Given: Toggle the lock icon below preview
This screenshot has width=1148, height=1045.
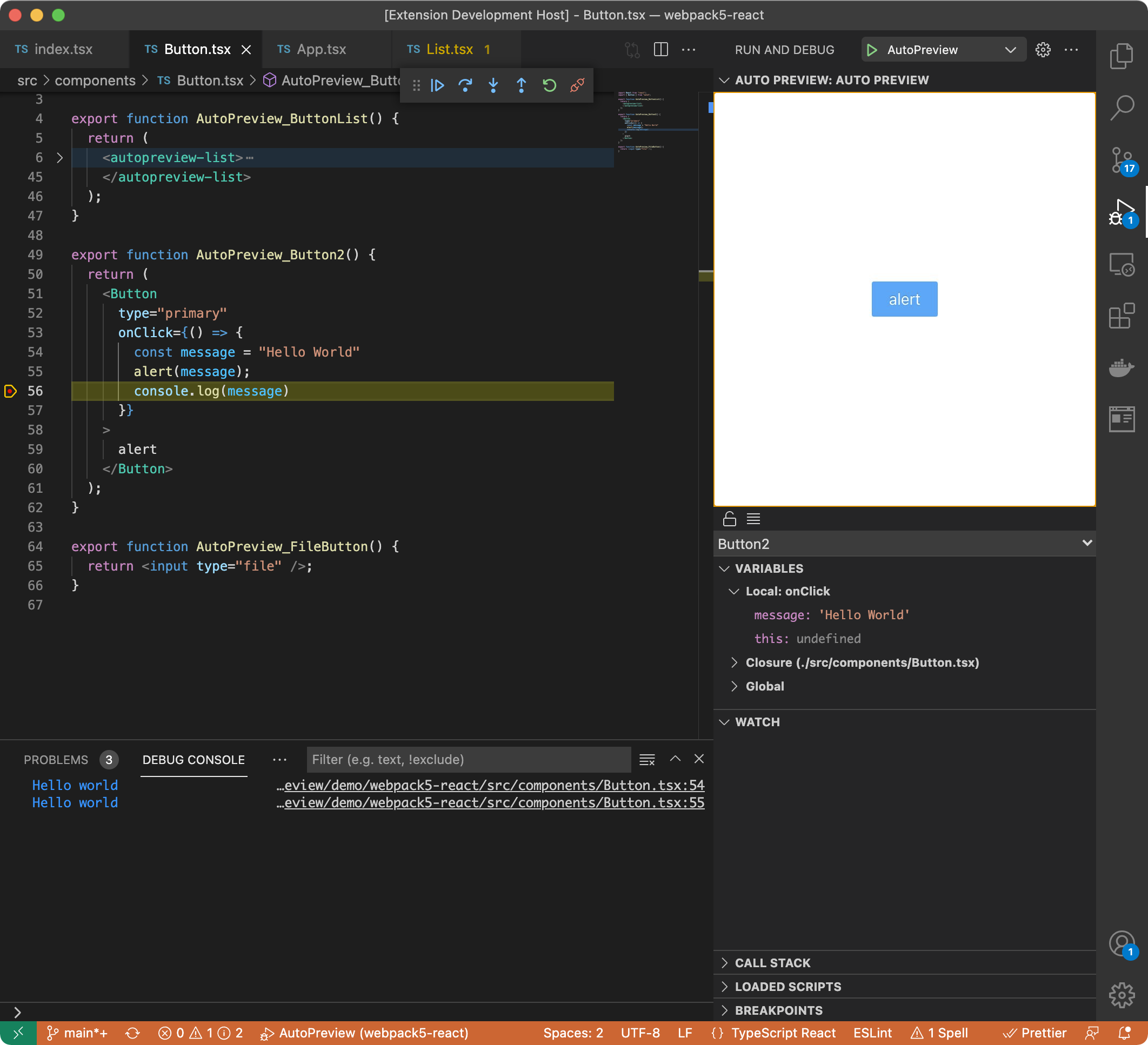Looking at the screenshot, I should click(x=729, y=519).
